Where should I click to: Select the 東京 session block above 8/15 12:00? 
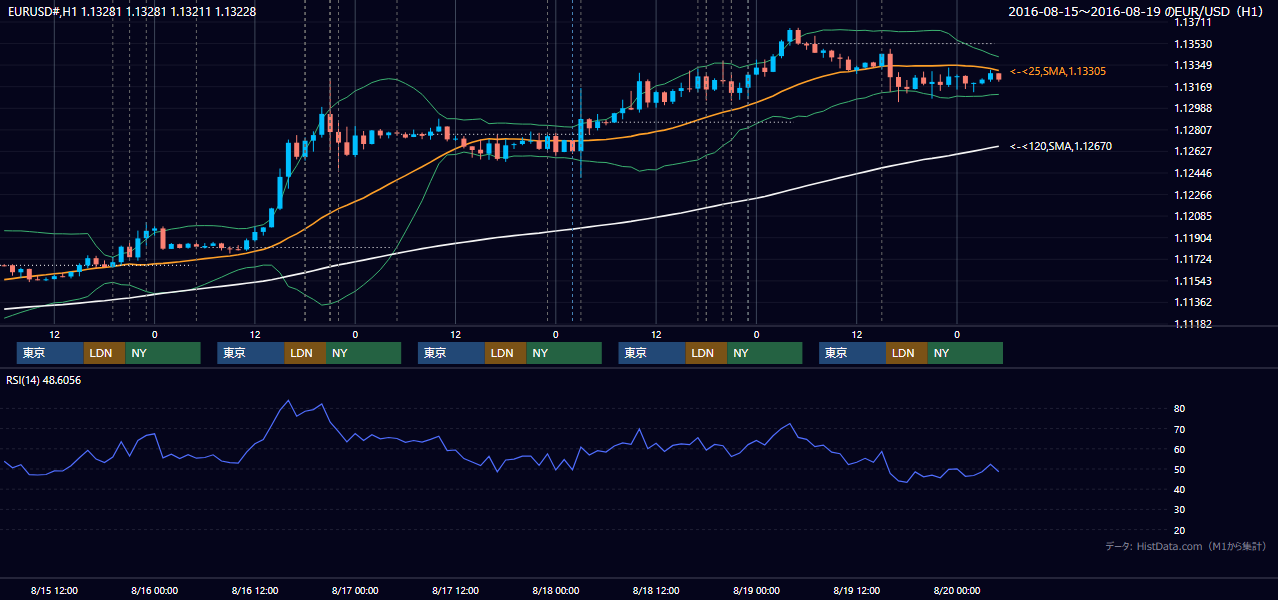click(x=50, y=353)
